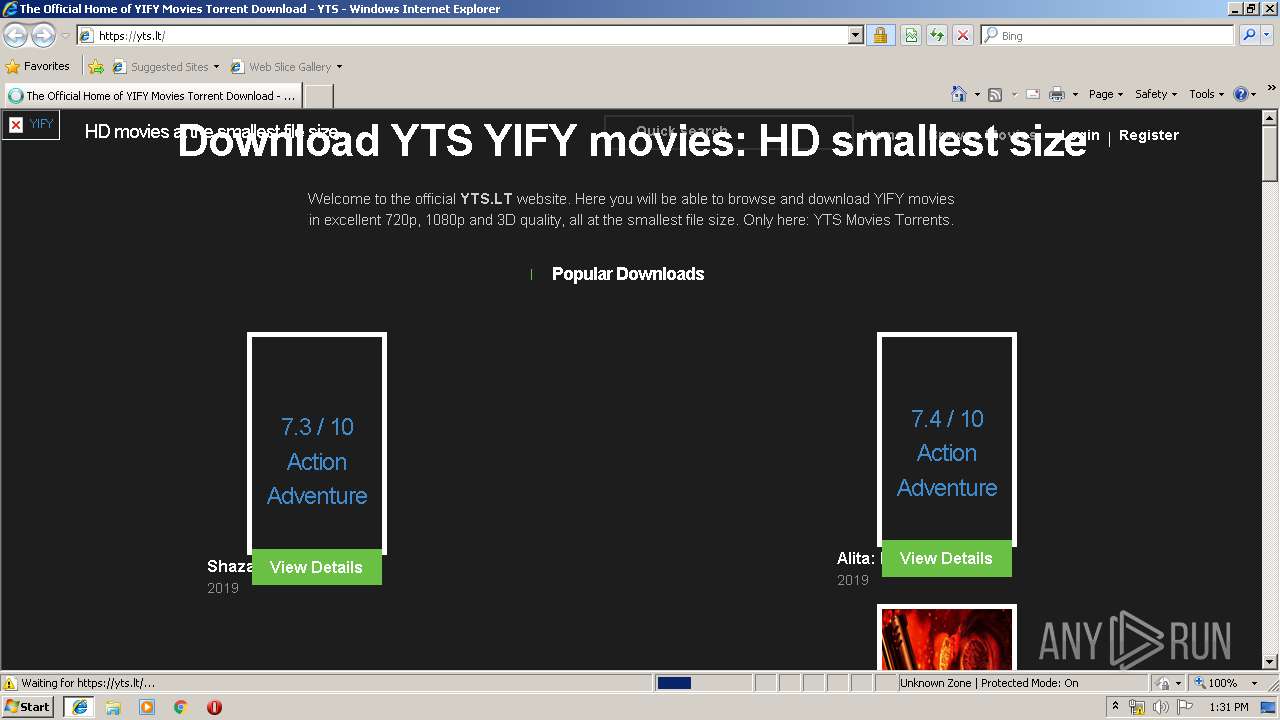1280x720 pixels.
Task: Click the Register link
Action: 1149,135
